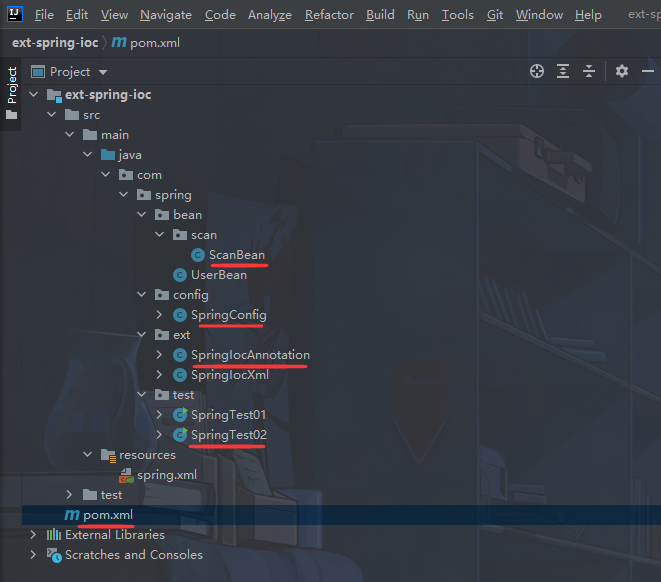
Task: Open the Help menu
Action: 588,15
